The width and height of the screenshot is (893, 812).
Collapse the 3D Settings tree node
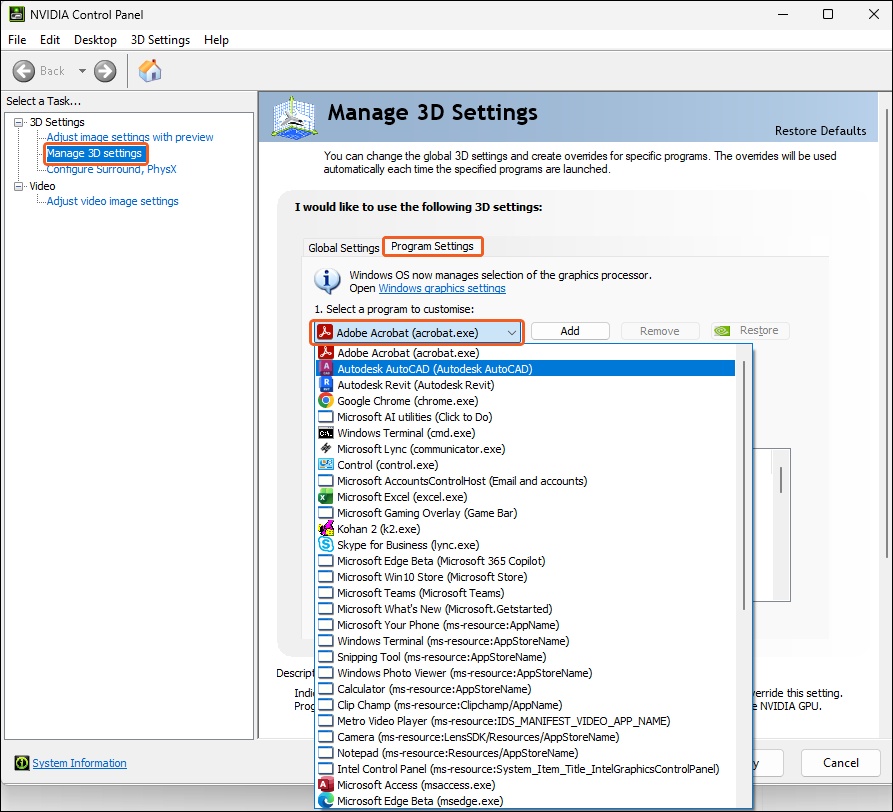19,122
